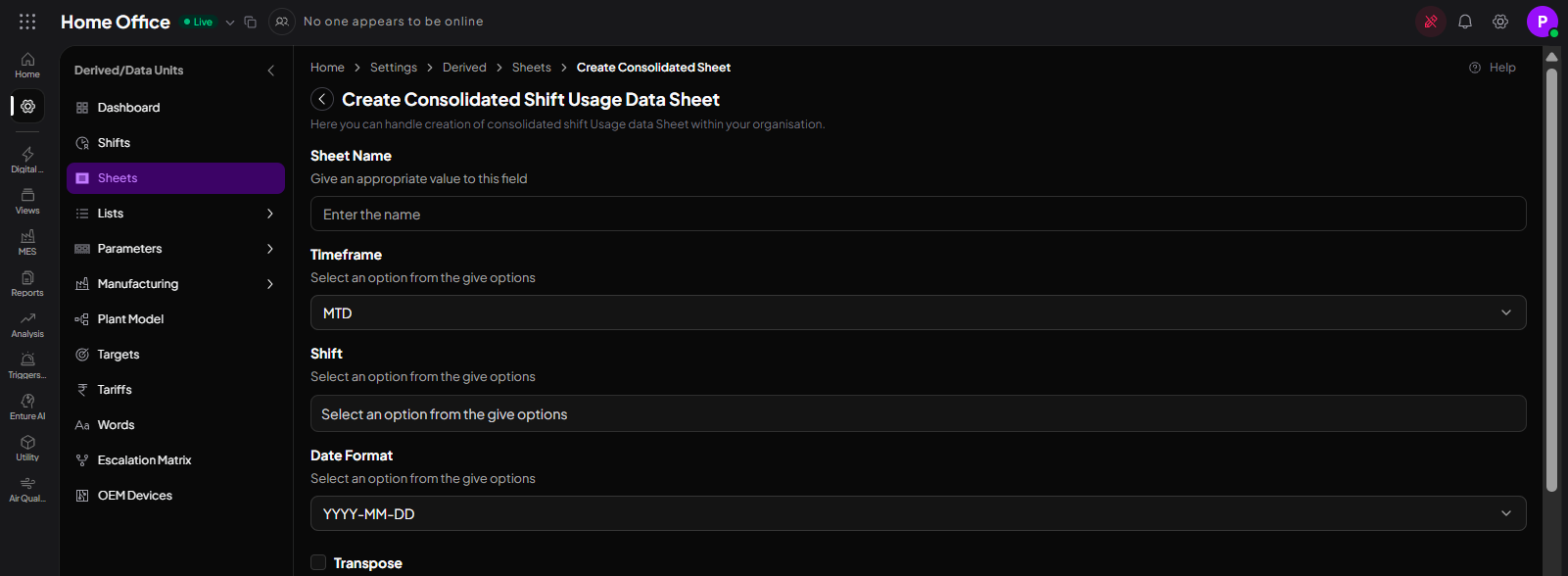Viewport: 1568px width, 576px height.
Task: Open the Reports module icon
Action: click(27, 284)
